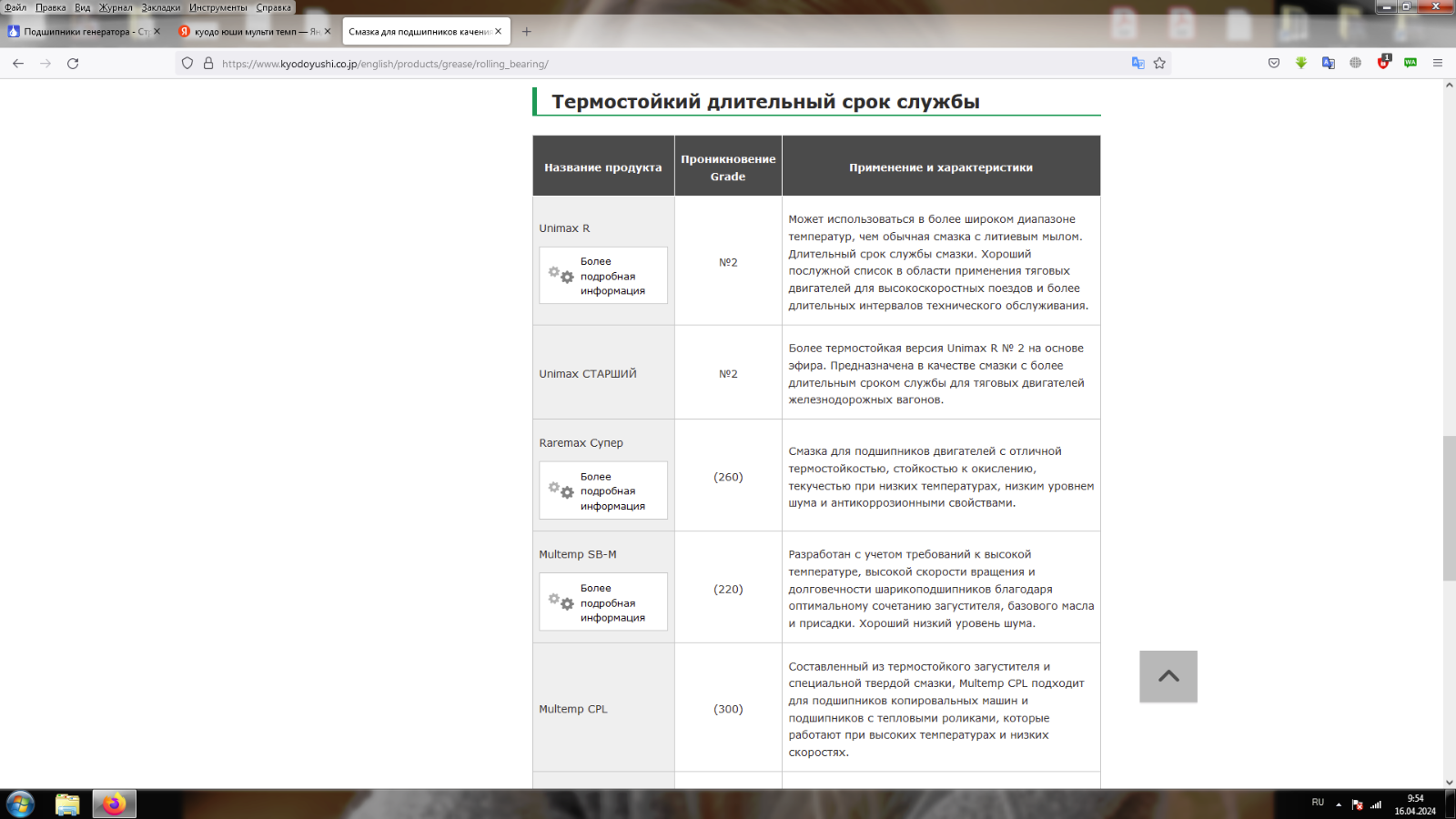The image size is (1456, 819).
Task: Open the Закладки menu
Action: point(161,7)
